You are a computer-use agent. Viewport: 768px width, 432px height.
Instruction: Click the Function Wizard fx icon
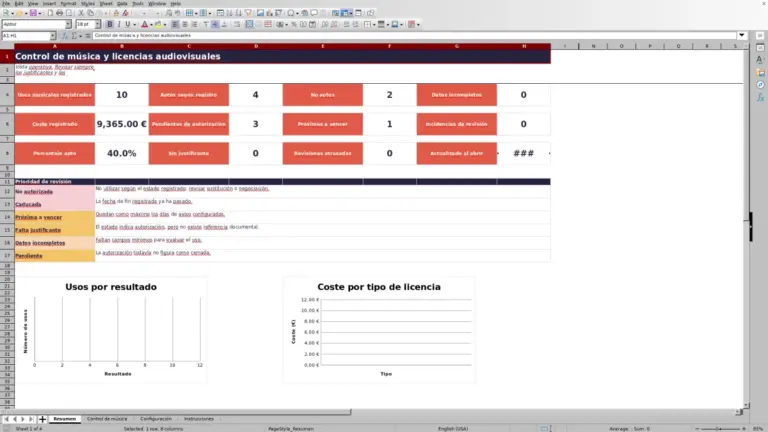click(65, 36)
